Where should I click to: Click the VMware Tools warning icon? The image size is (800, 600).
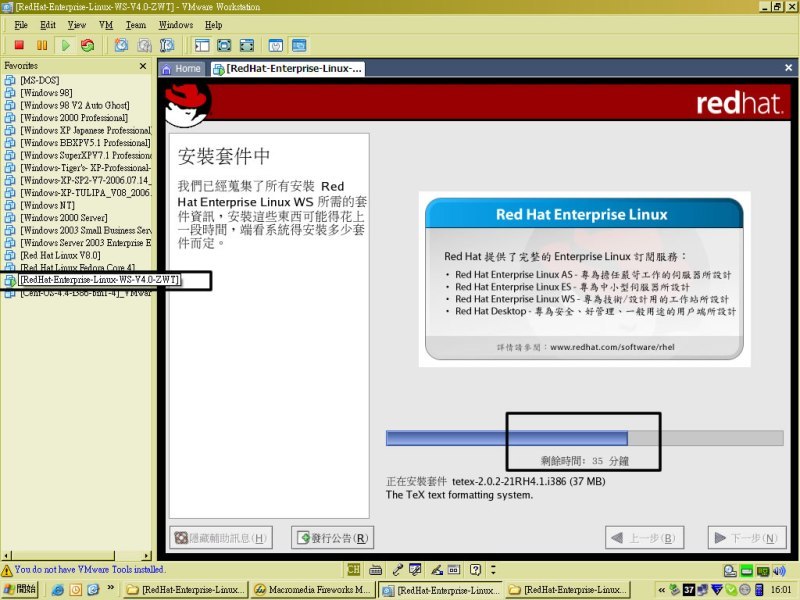7,570
